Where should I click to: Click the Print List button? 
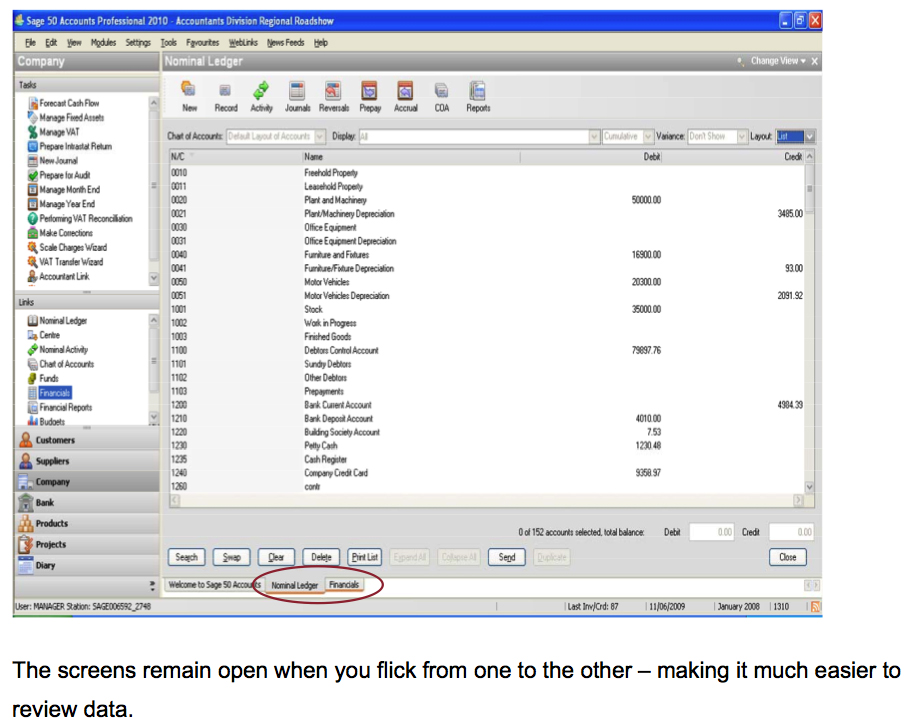(x=365, y=557)
